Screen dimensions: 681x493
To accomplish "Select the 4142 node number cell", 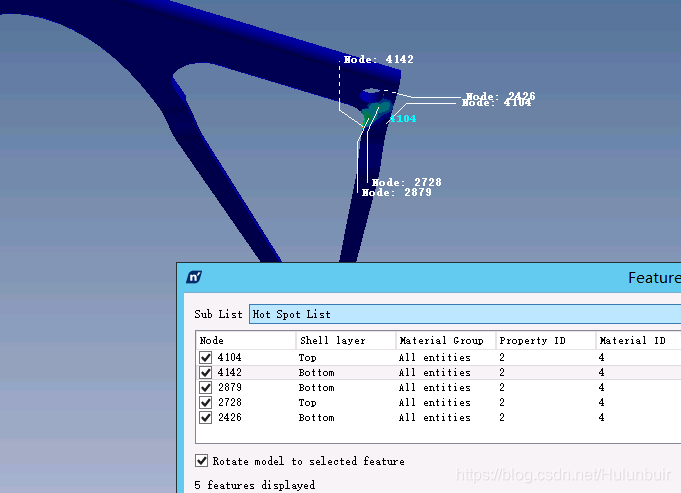I will (229, 372).
